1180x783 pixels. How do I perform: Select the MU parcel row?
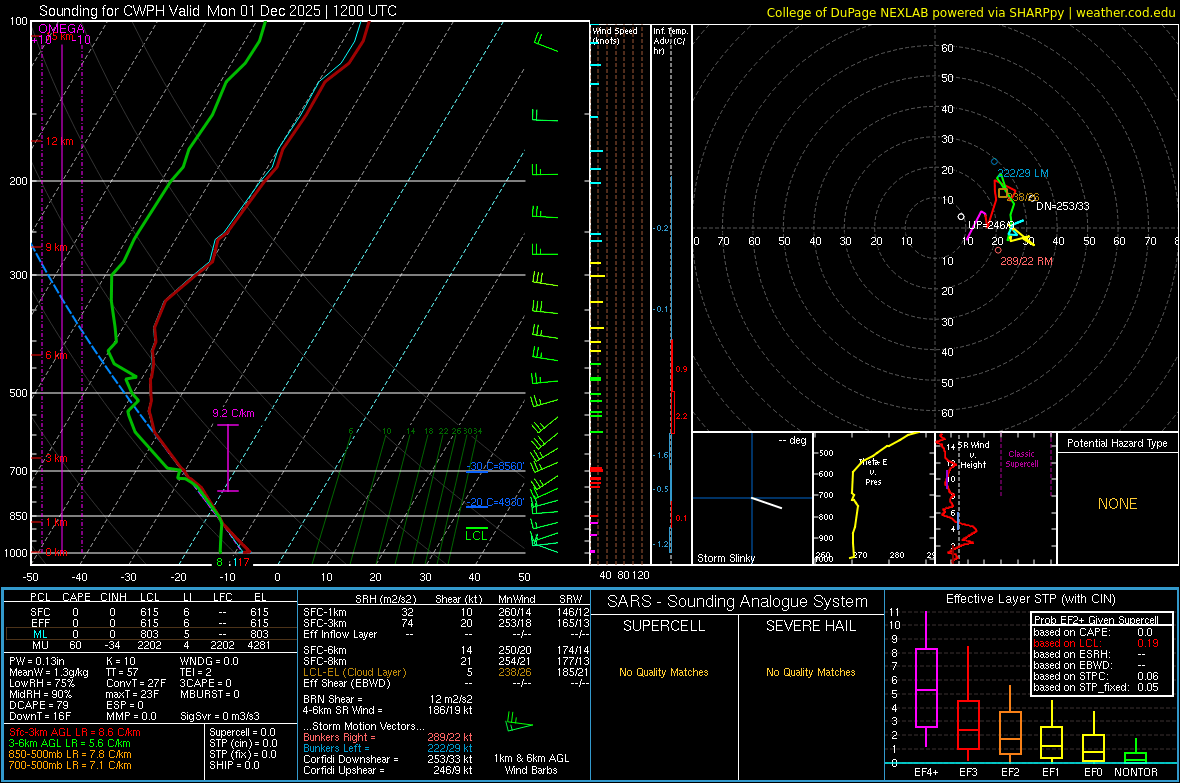tap(150, 645)
